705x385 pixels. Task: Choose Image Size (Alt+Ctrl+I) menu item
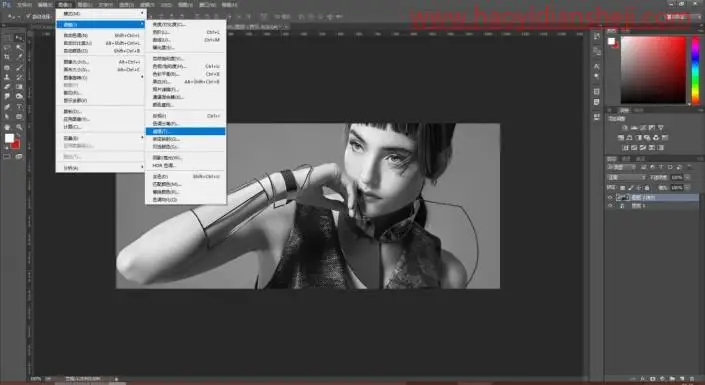pyautogui.click(x=100, y=62)
